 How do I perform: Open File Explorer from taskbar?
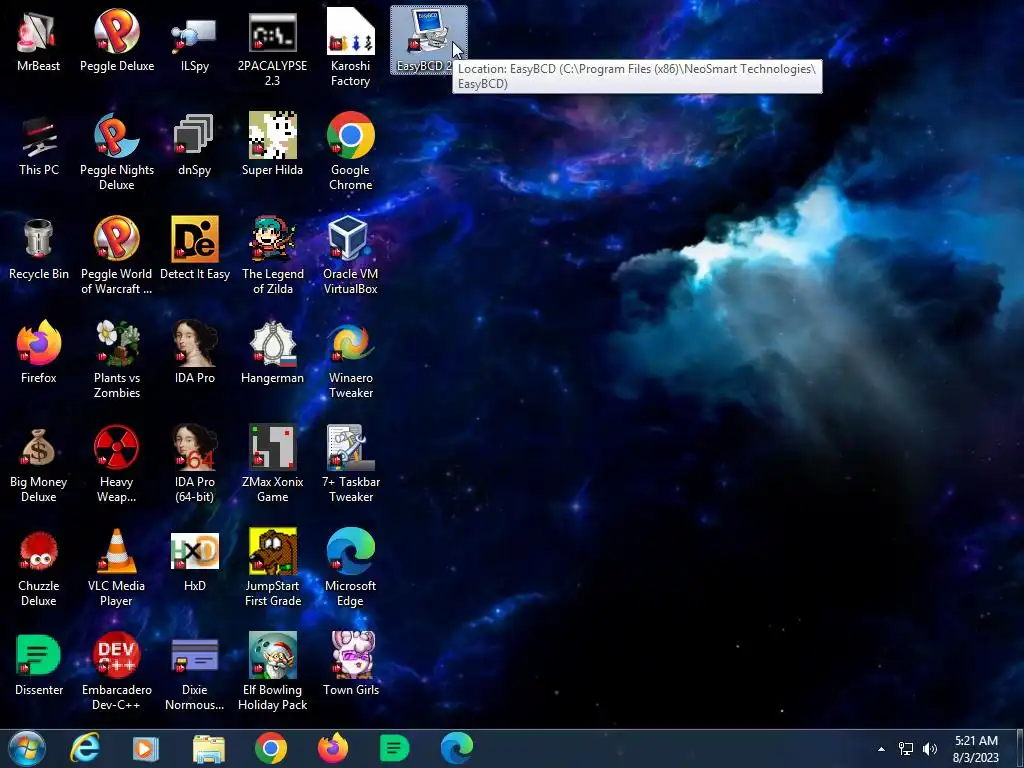coord(209,748)
